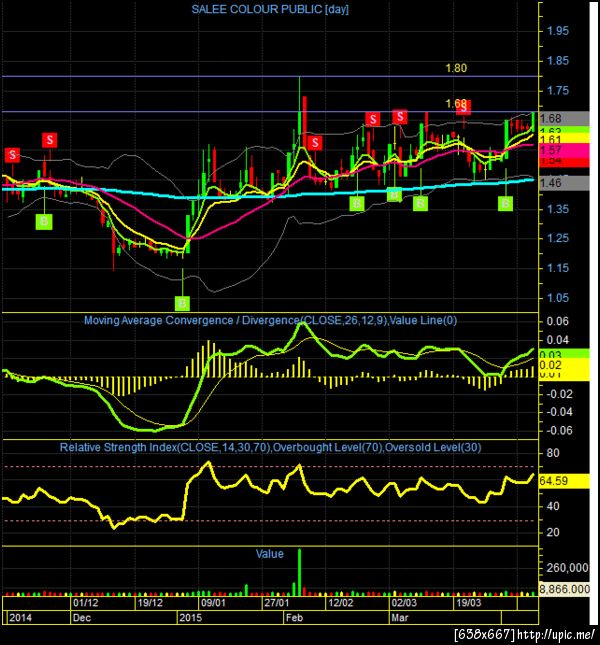The width and height of the screenshot is (600, 645).
Task: Click the B buy marker at the December low near 1.05
Action: (x=182, y=304)
